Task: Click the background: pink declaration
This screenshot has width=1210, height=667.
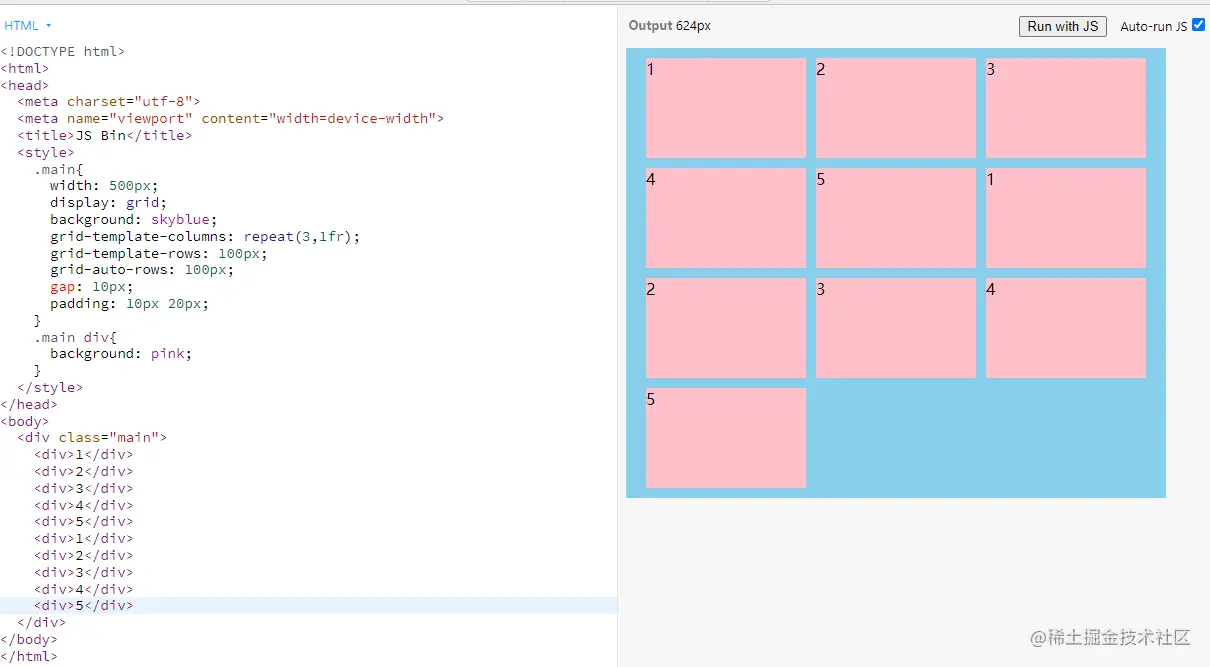Action: [x=121, y=353]
